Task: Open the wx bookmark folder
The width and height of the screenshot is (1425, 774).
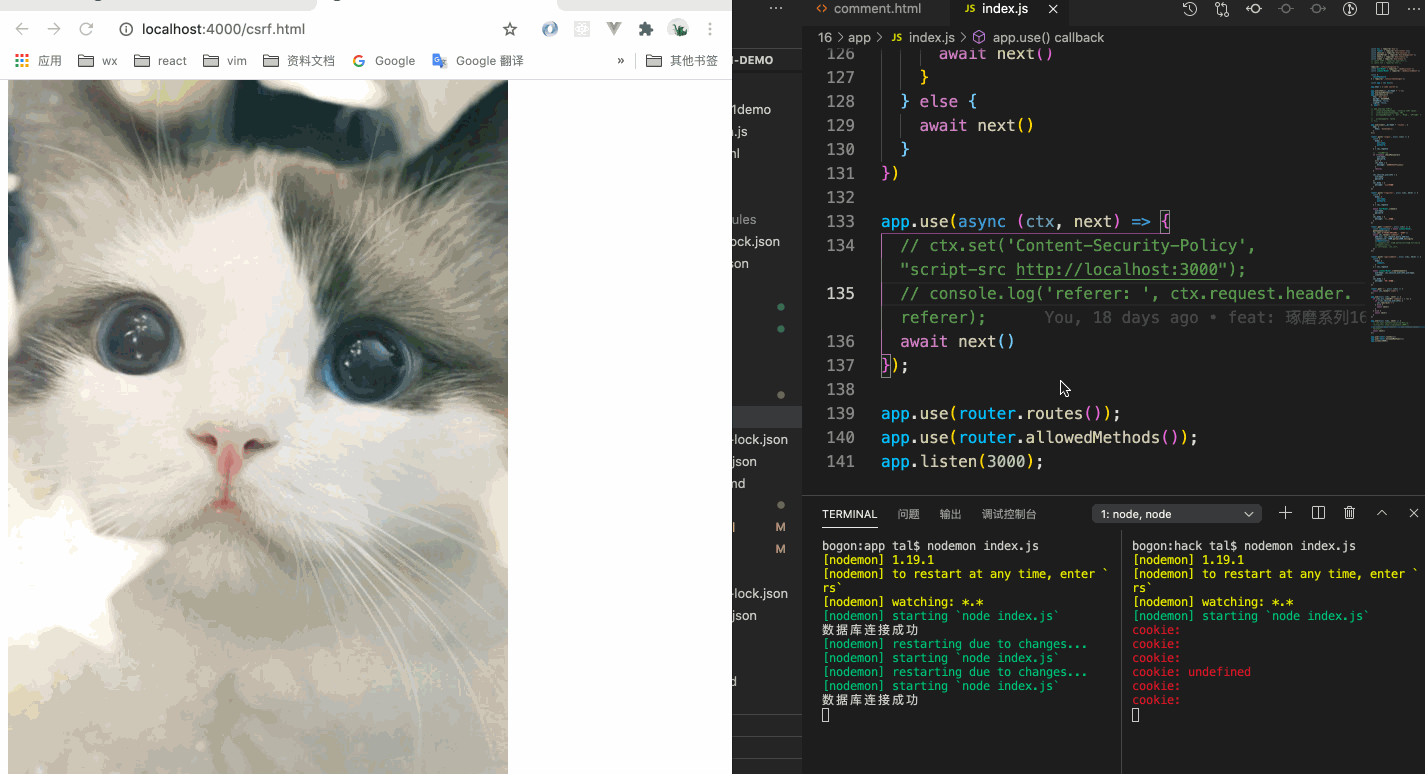Action: pos(97,61)
